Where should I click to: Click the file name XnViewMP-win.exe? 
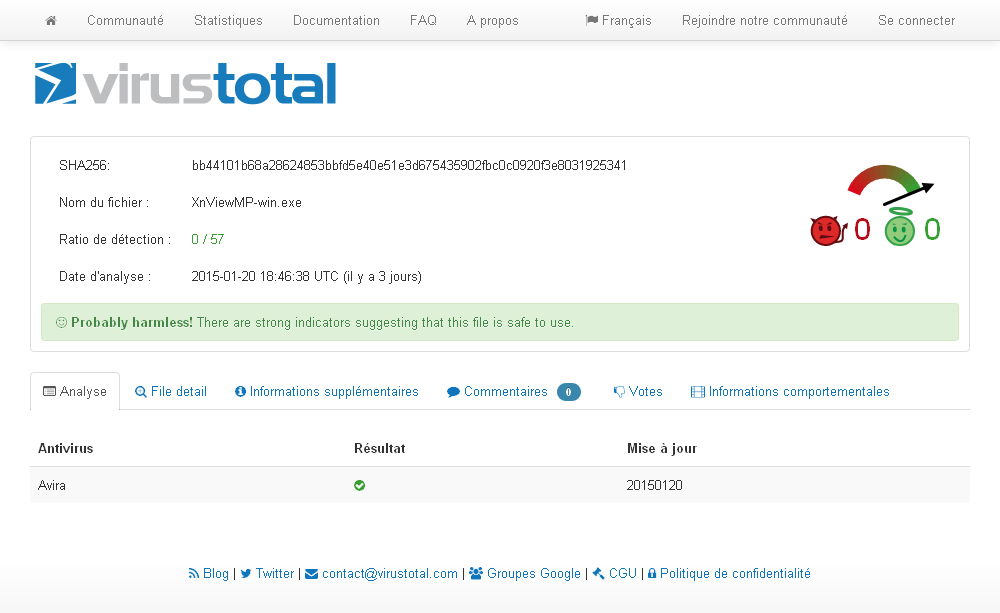(246, 203)
